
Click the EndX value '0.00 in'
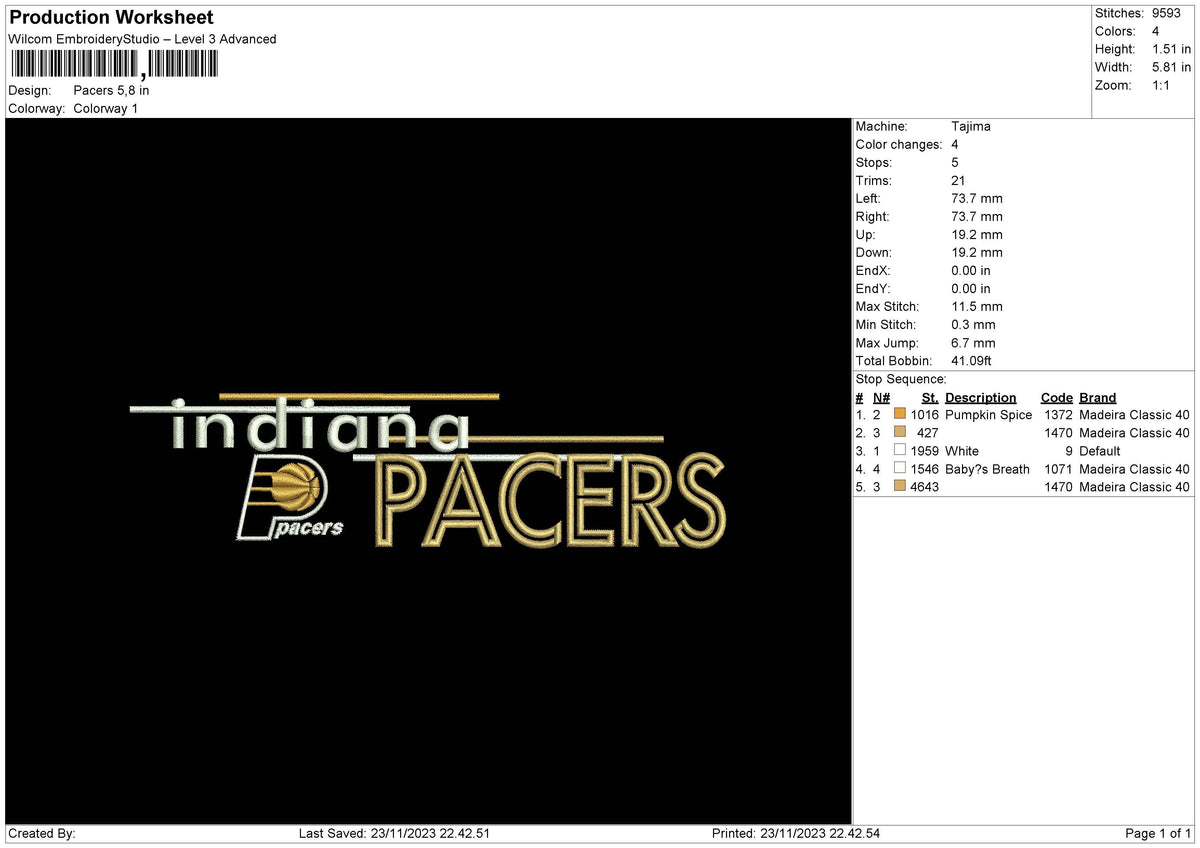click(x=971, y=270)
